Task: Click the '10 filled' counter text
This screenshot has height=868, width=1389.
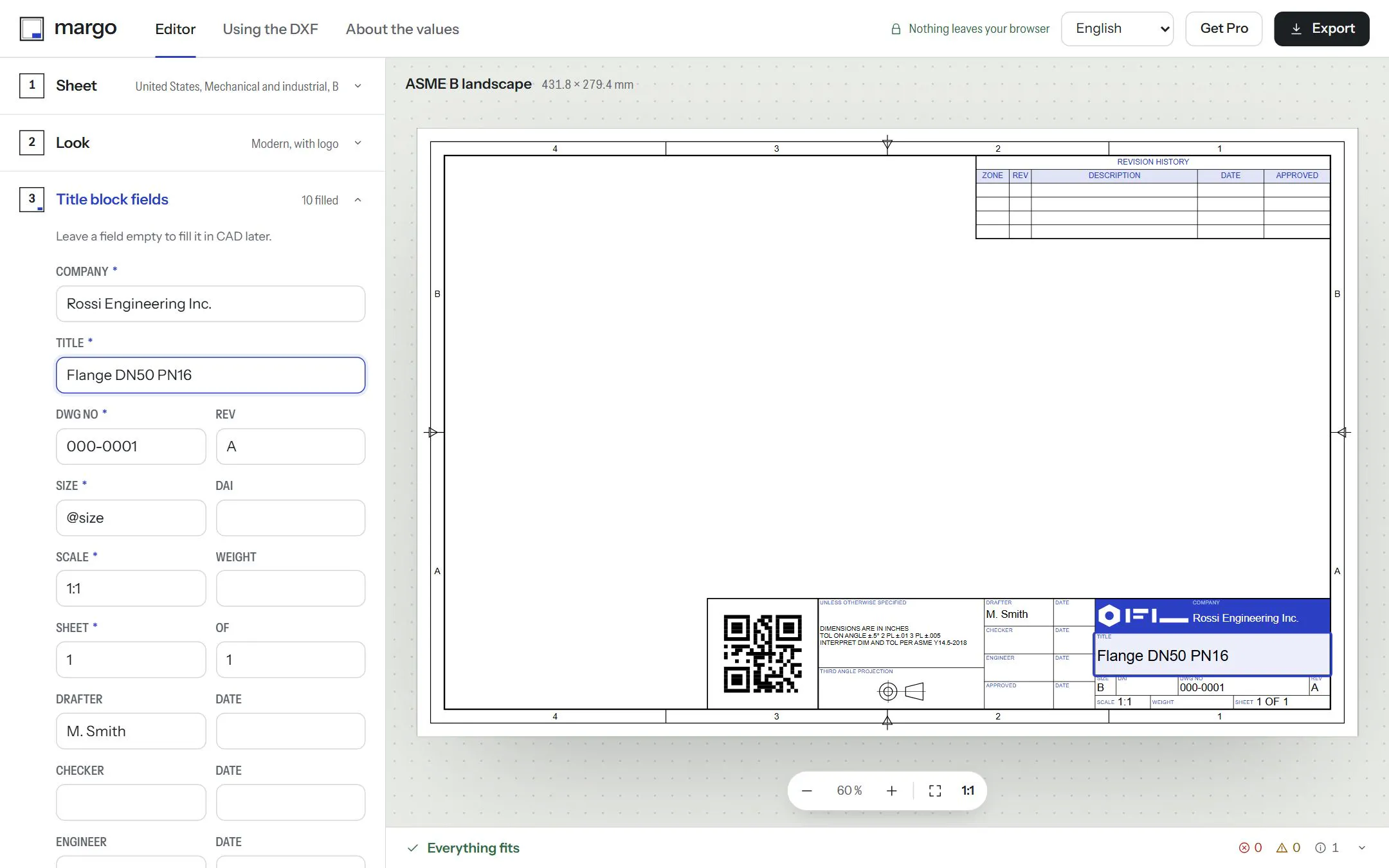Action: (320, 200)
